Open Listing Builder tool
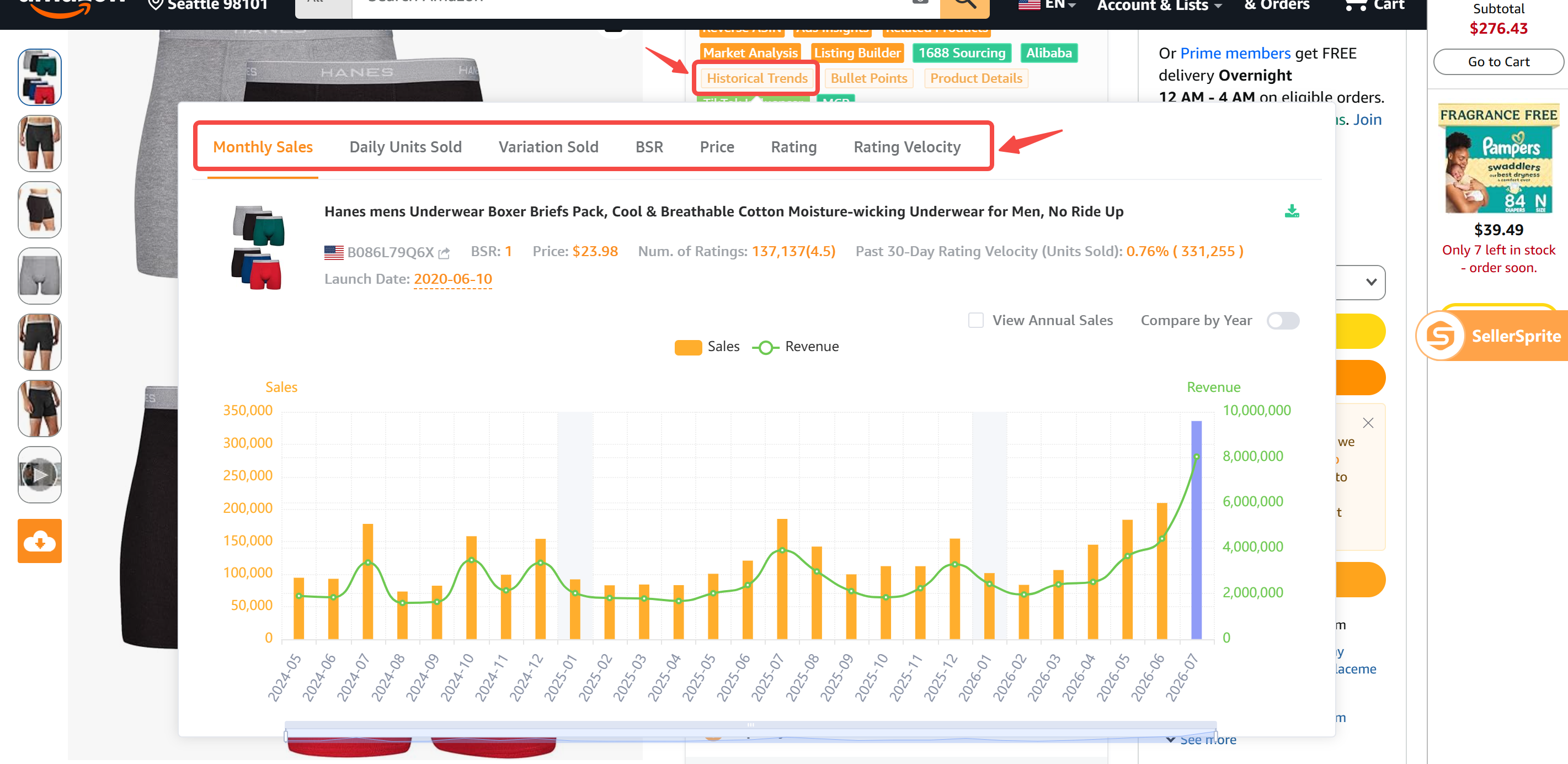 tap(857, 53)
